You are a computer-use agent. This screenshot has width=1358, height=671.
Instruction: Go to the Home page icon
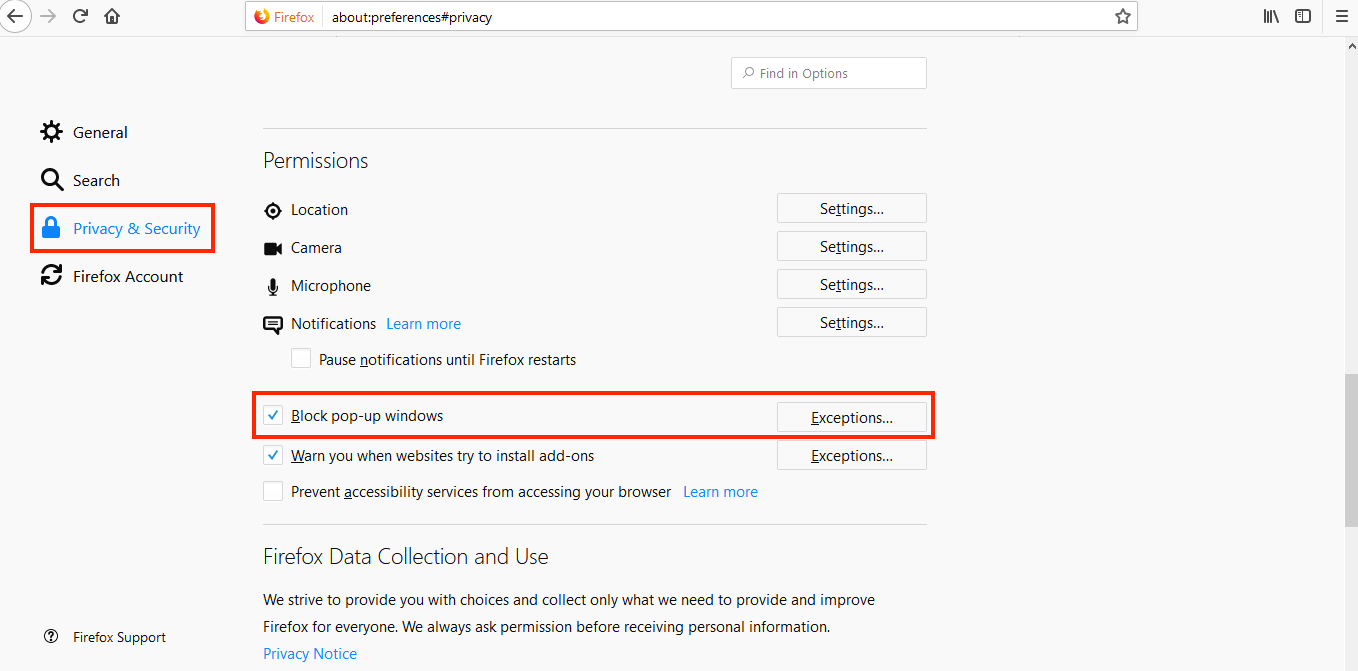pyautogui.click(x=112, y=17)
